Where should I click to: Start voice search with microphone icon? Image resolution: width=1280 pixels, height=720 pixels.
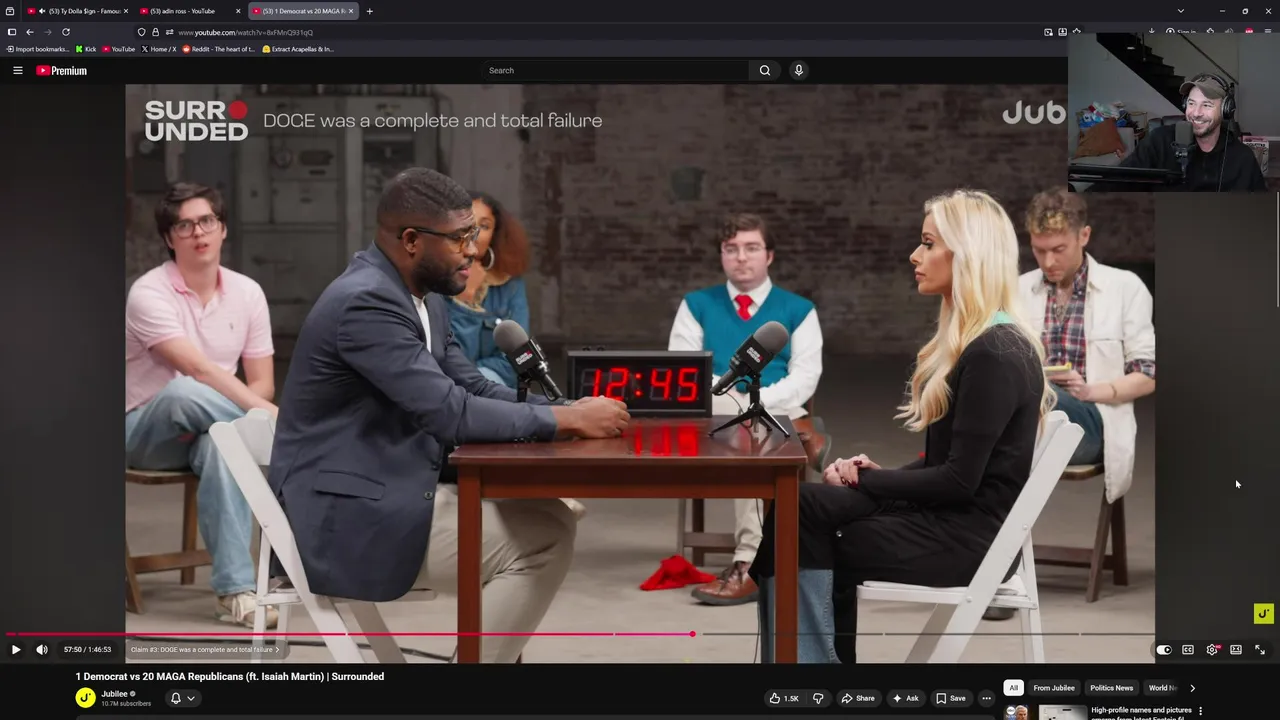(x=798, y=70)
